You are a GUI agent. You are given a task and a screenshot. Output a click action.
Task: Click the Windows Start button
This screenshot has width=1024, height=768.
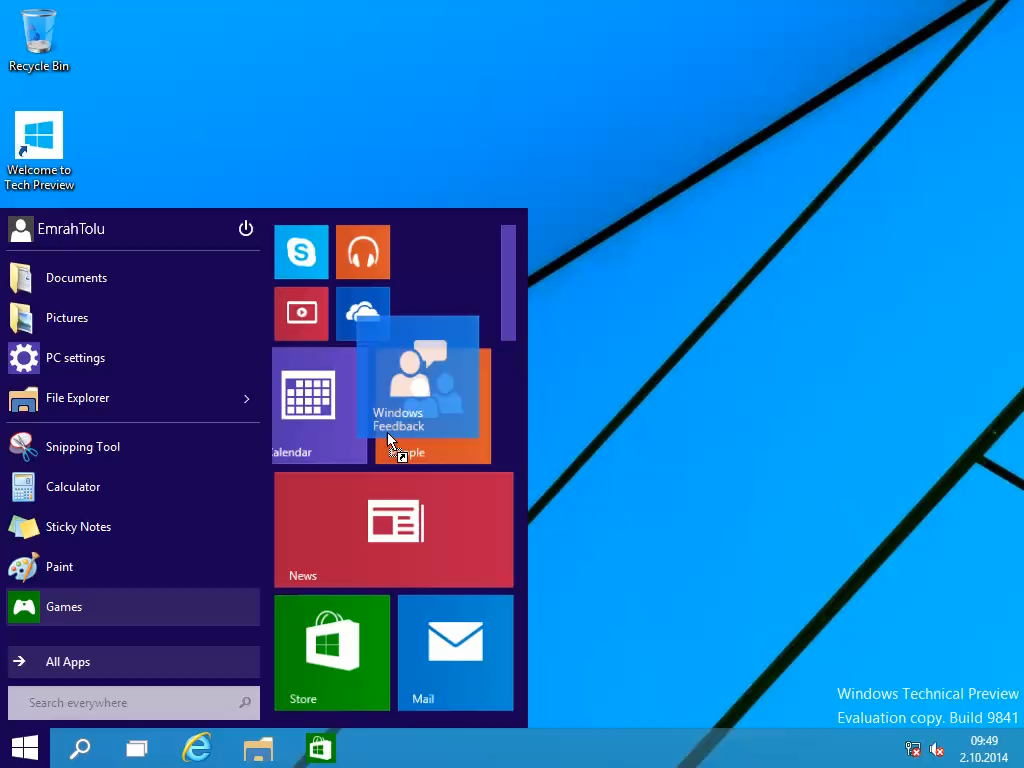pos(25,748)
